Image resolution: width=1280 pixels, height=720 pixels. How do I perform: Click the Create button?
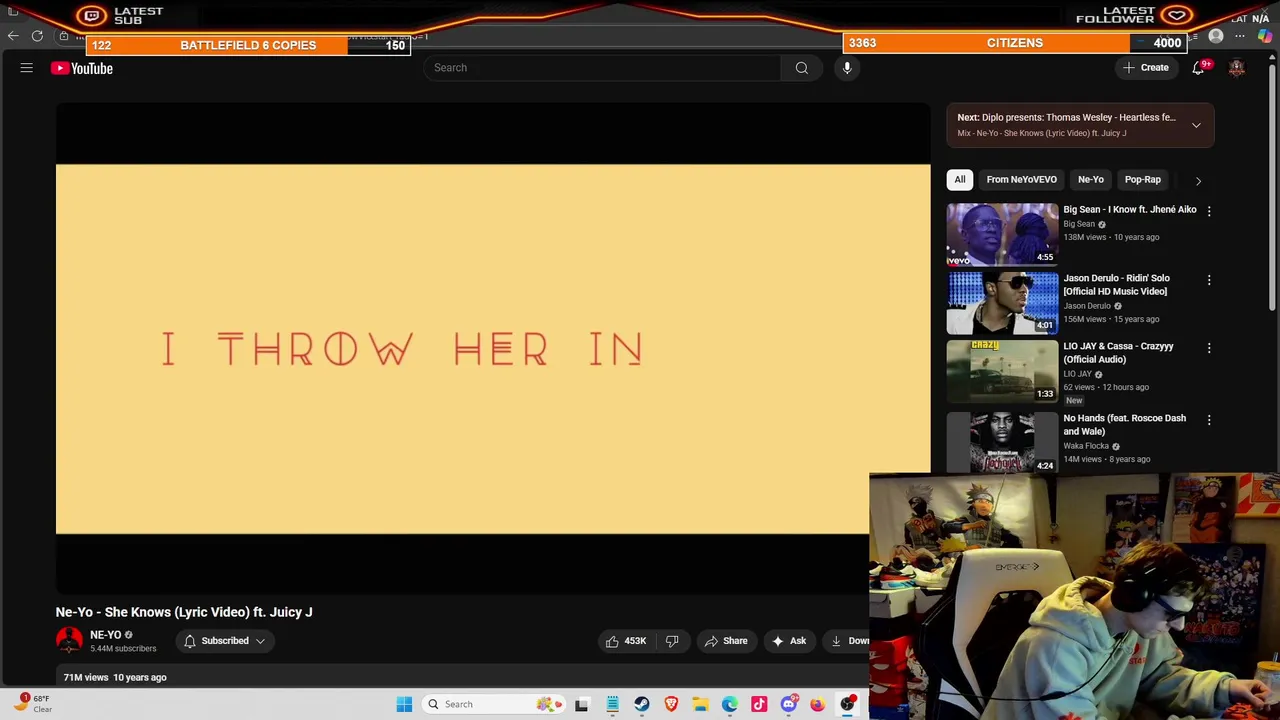click(x=1146, y=68)
